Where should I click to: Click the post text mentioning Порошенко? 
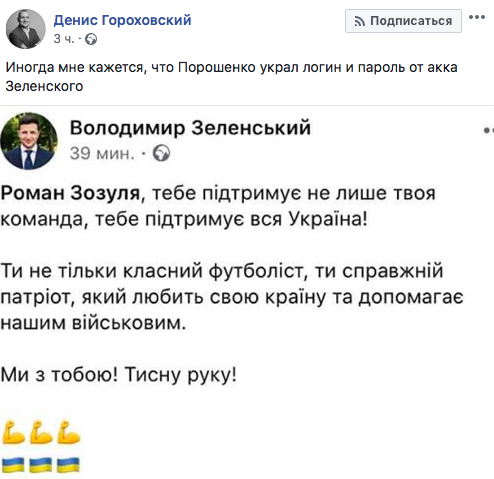pyautogui.click(x=231, y=77)
